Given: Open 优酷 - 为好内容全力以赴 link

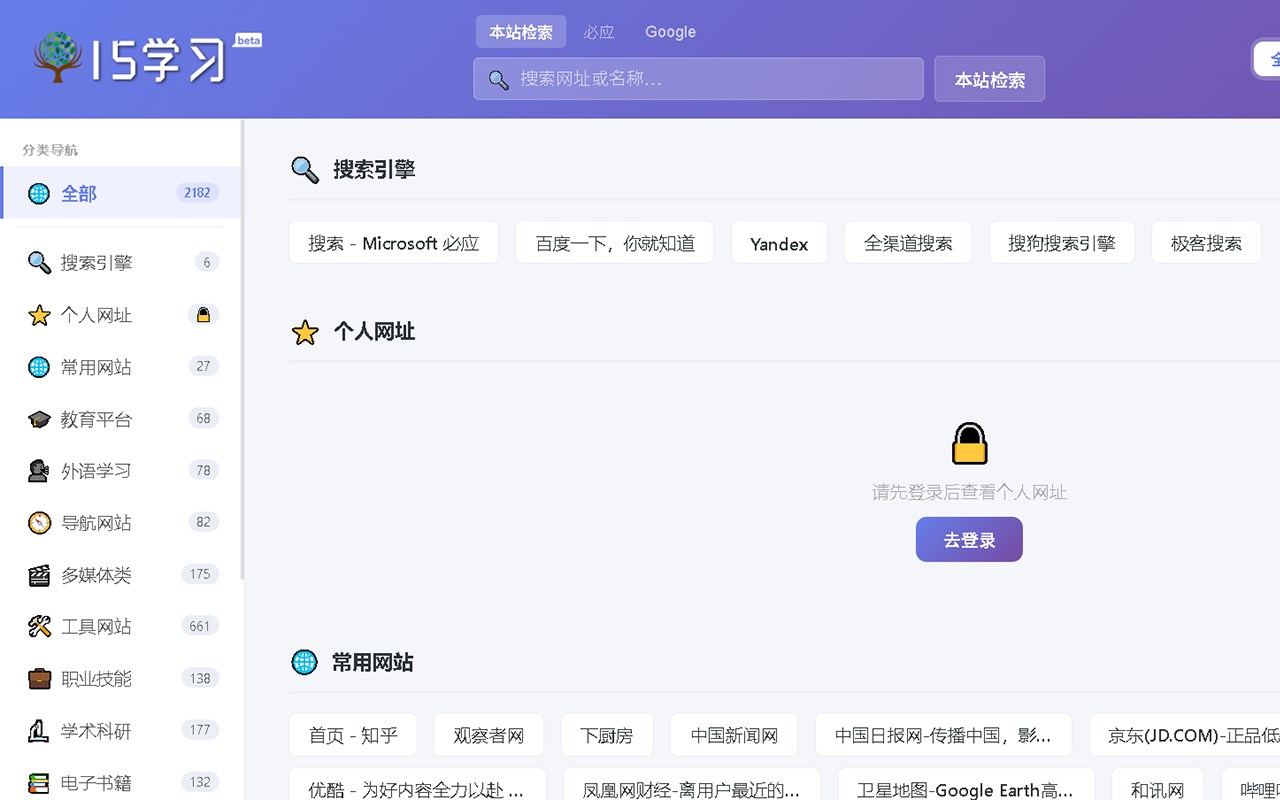Looking at the screenshot, I should (x=417, y=786).
